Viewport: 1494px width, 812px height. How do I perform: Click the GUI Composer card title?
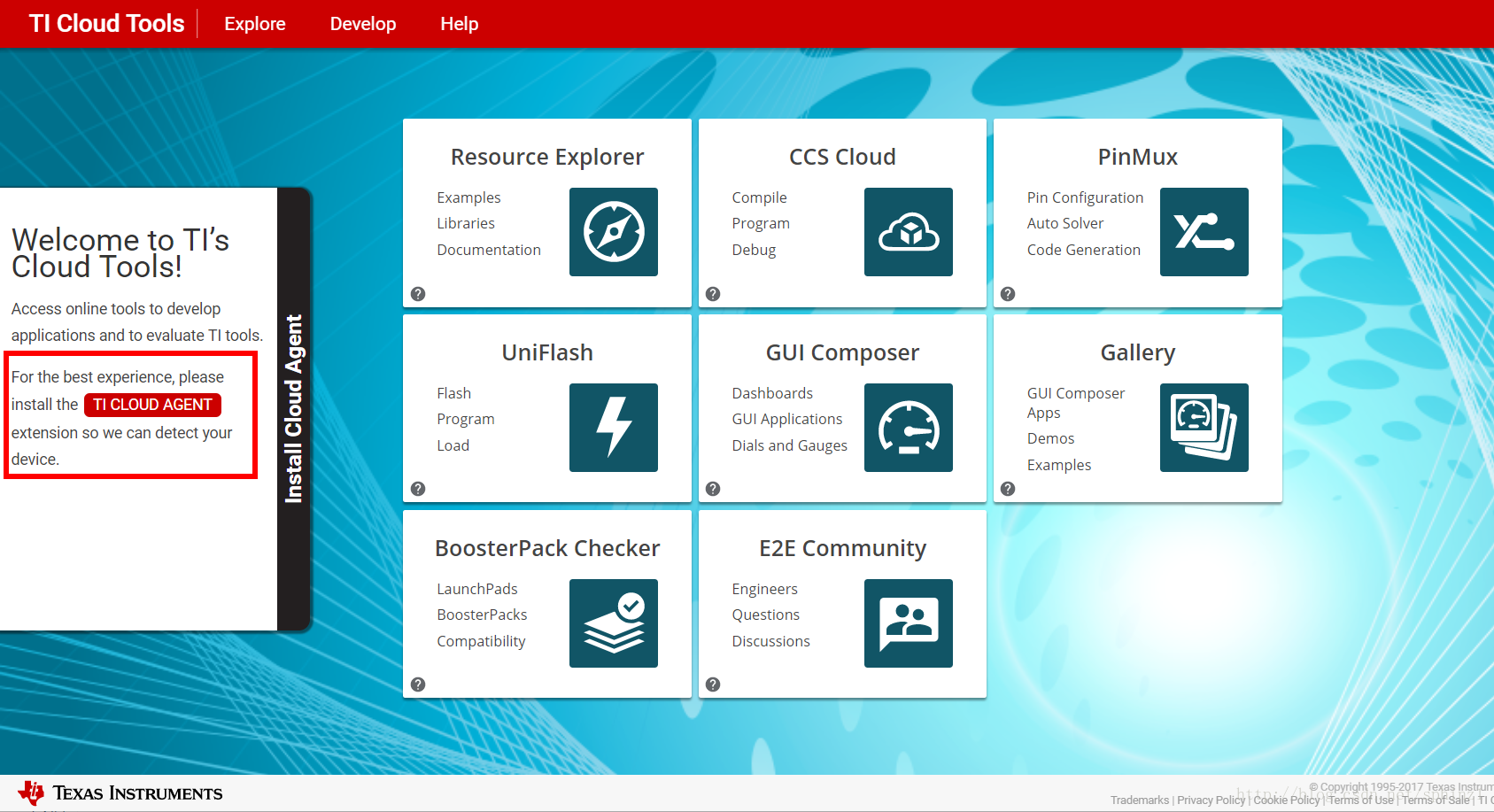click(842, 352)
